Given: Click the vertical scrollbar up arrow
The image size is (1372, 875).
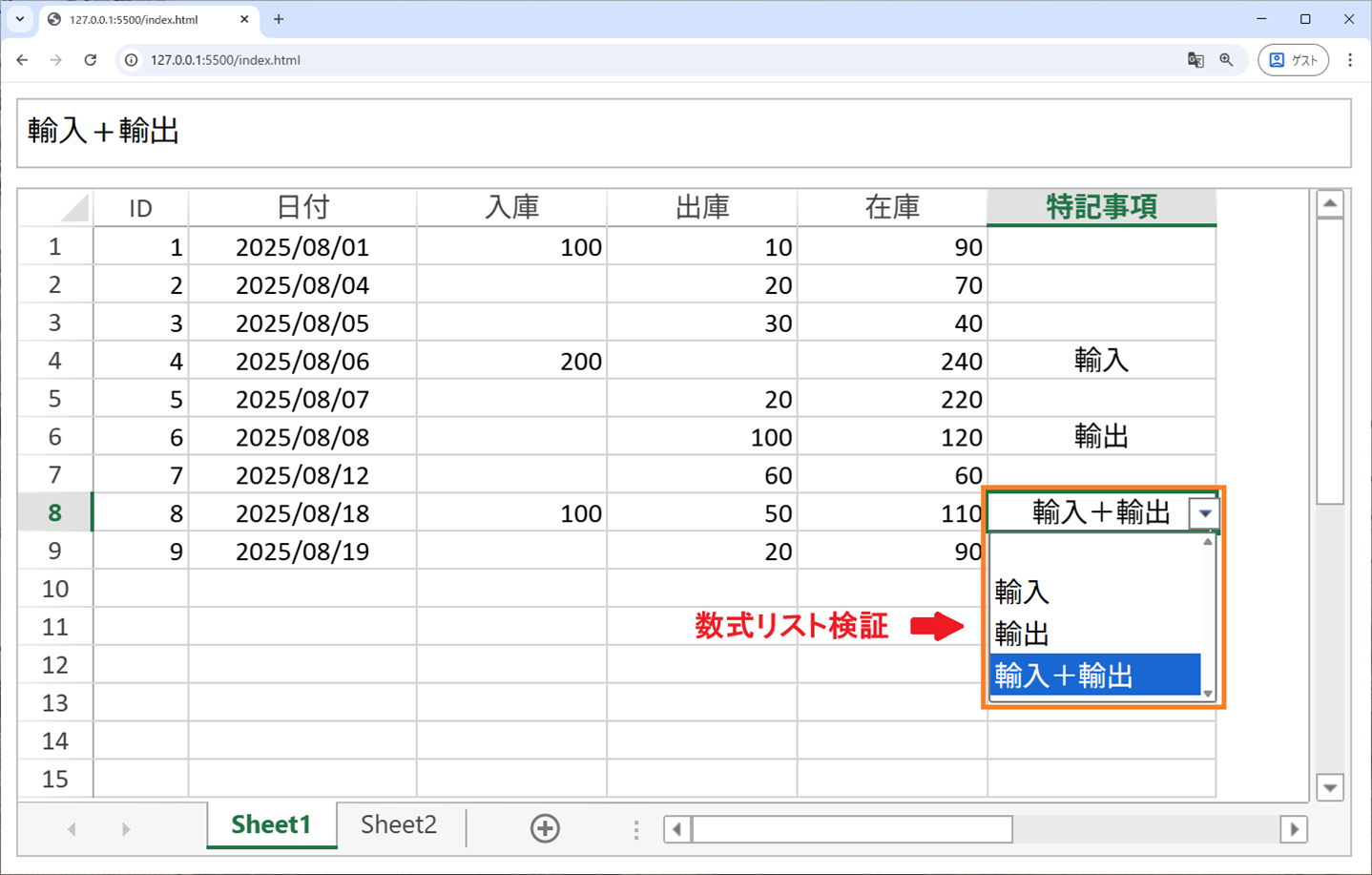Looking at the screenshot, I should click(x=1330, y=203).
